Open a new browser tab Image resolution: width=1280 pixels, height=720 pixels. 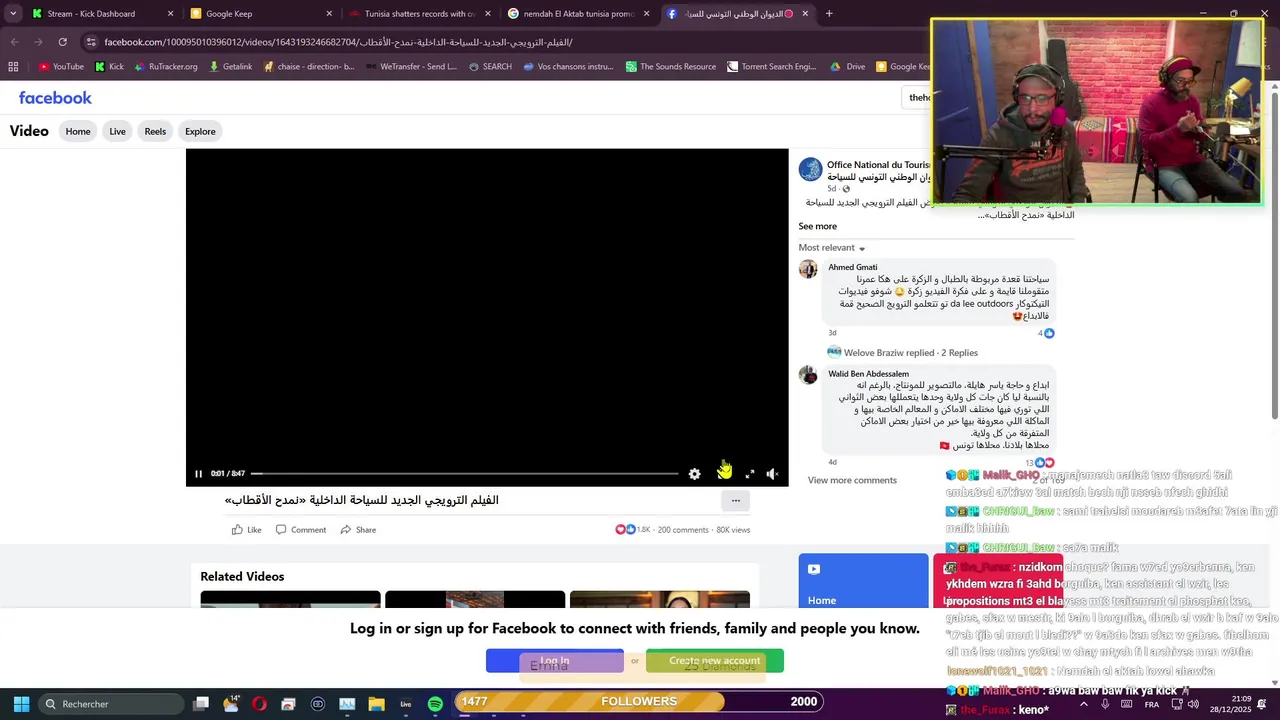(829, 14)
